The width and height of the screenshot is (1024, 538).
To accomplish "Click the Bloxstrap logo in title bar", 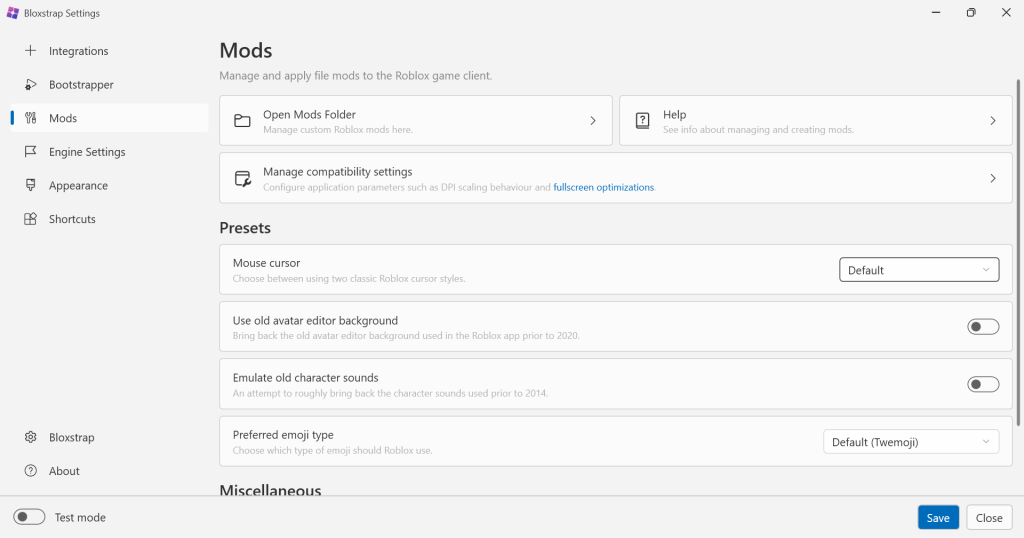I will 12,13.
